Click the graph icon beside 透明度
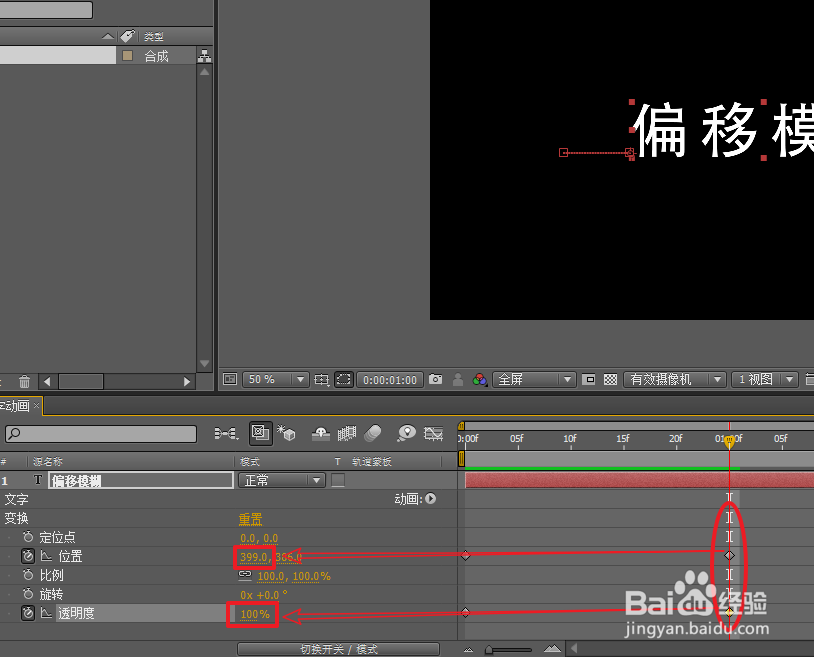Screen dimensions: 814x657 coord(46,613)
